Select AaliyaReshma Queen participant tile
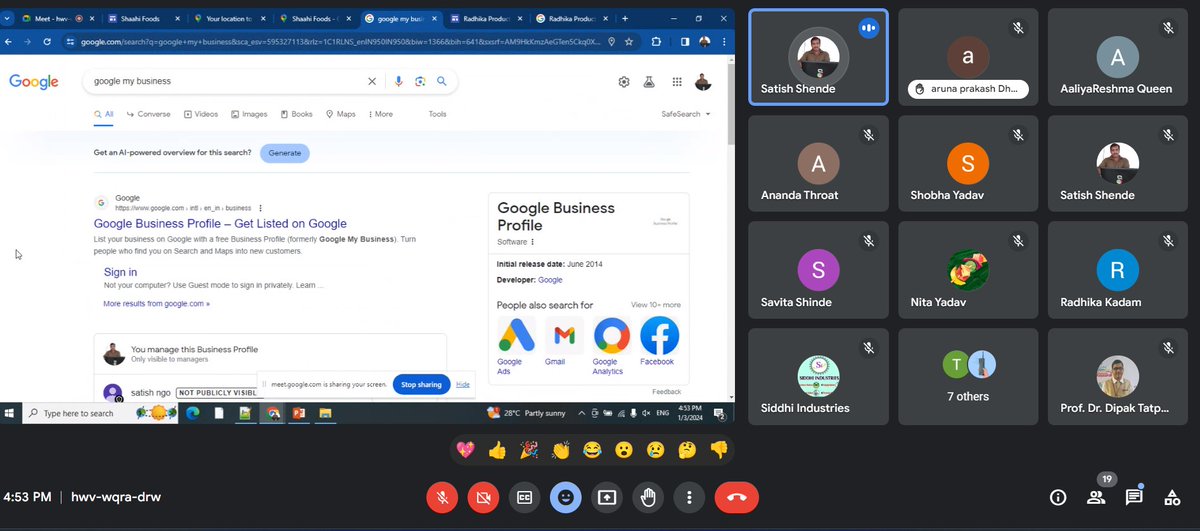The image size is (1200, 531). coord(1117,57)
